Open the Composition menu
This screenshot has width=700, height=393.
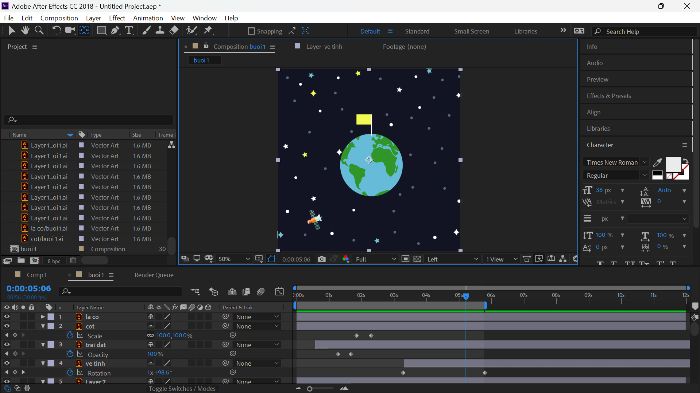pyautogui.click(x=59, y=18)
